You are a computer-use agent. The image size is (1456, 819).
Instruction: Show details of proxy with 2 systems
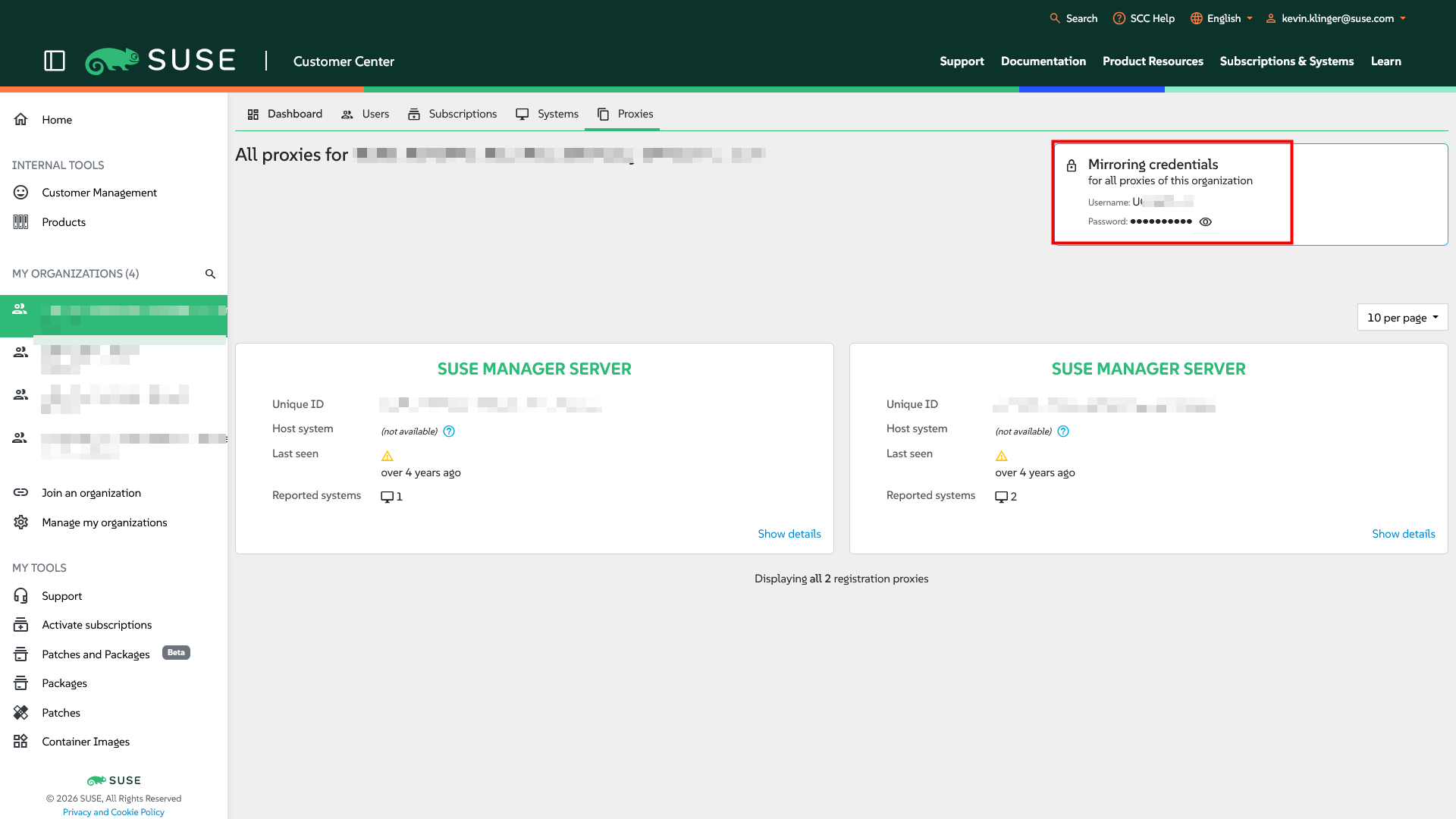[1404, 534]
